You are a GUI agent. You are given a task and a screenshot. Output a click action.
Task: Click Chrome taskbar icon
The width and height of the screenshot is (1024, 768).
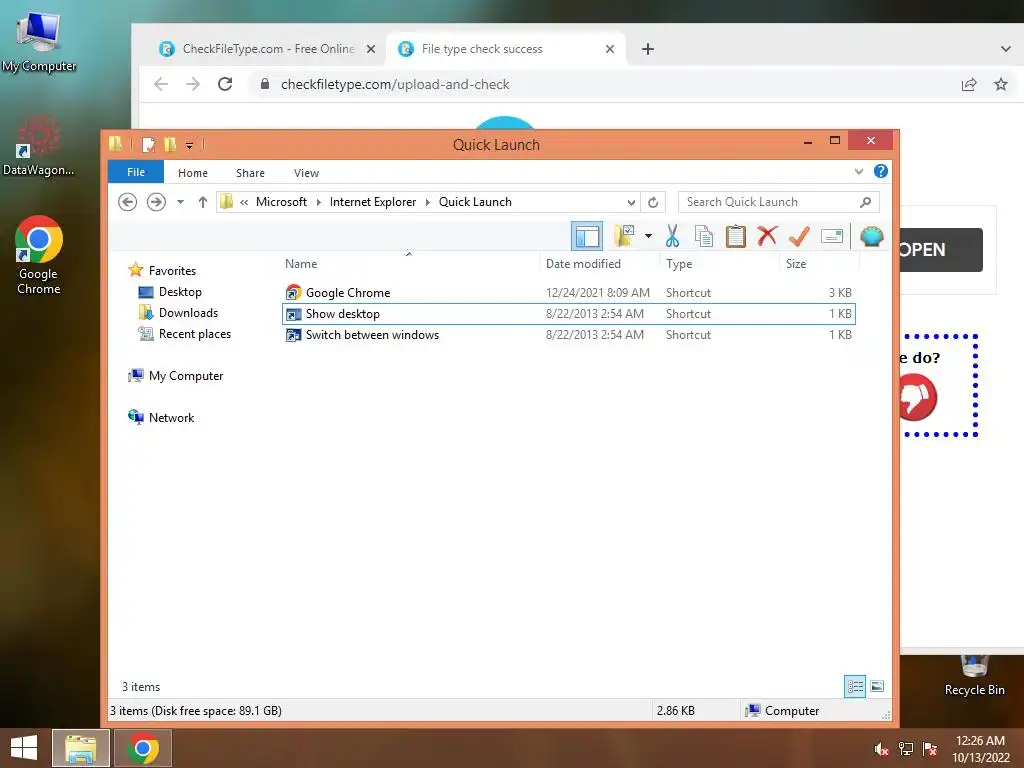143,748
